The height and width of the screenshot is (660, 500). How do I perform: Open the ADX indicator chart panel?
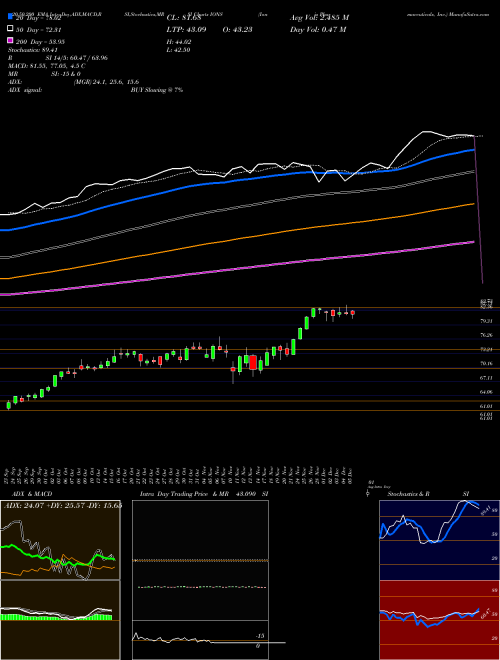(x=60, y=540)
